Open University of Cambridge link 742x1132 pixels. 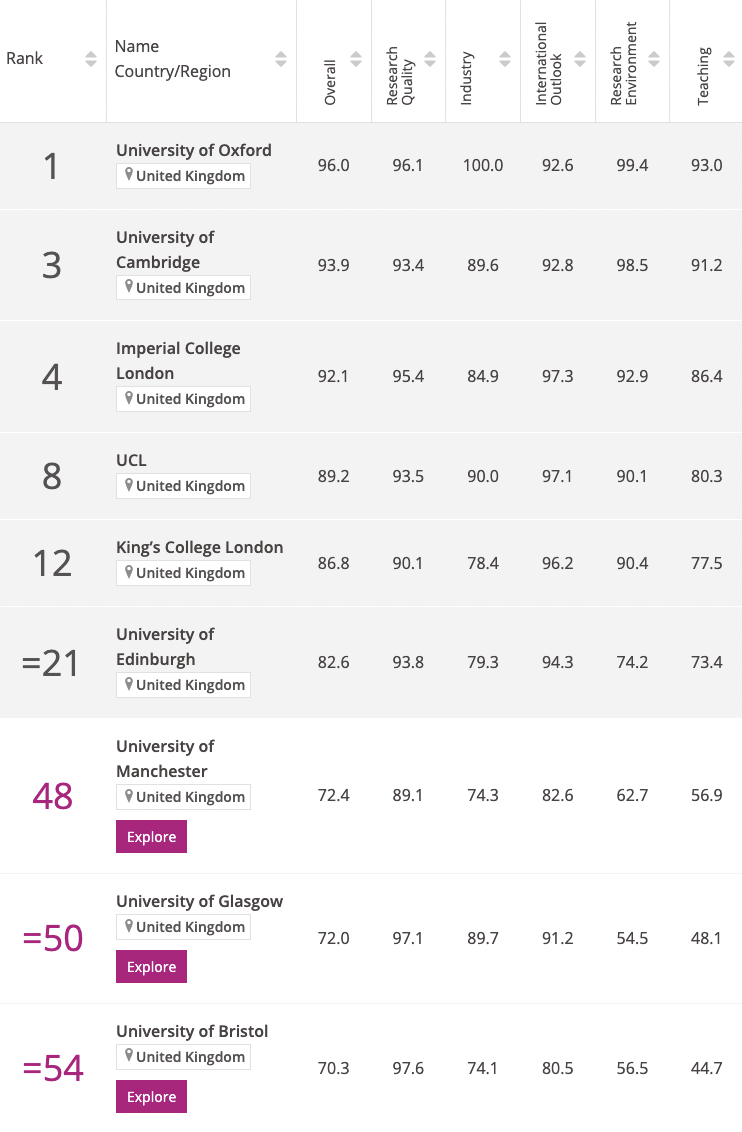click(x=165, y=250)
